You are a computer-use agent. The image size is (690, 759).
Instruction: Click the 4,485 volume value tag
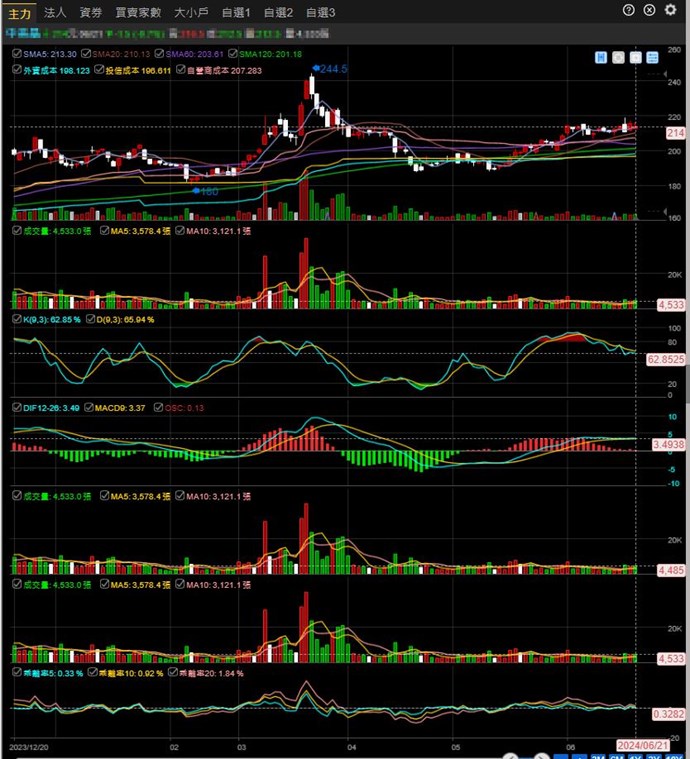(x=671, y=570)
